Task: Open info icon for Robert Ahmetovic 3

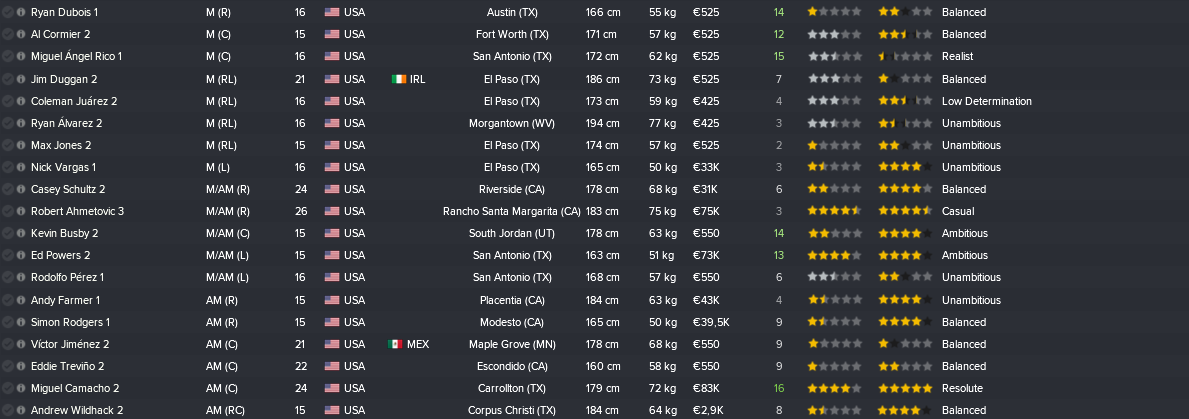Action: click(20, 211)
